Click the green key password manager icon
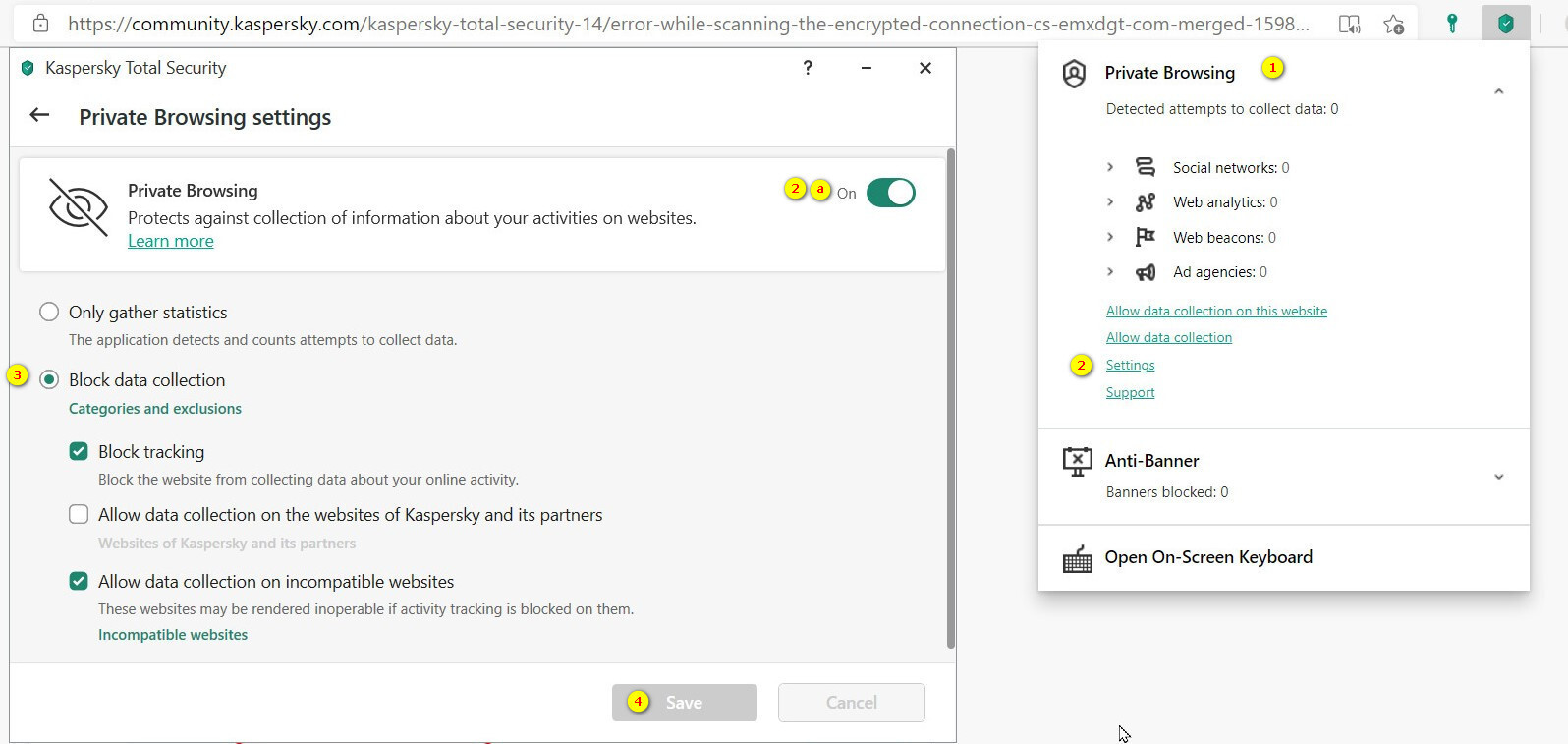 pyautogui.click(x=1451, y=24)
